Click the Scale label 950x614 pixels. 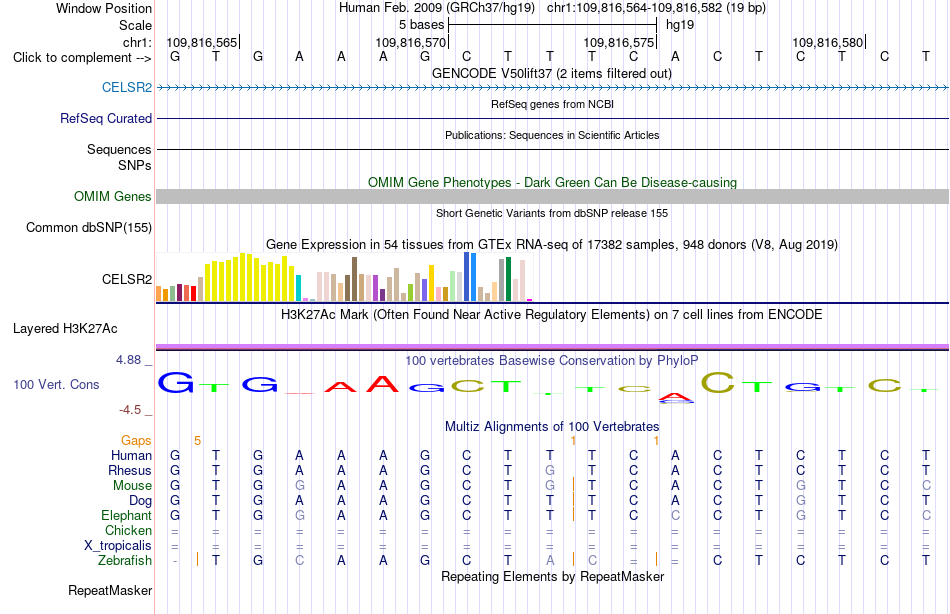coord(135,25)
